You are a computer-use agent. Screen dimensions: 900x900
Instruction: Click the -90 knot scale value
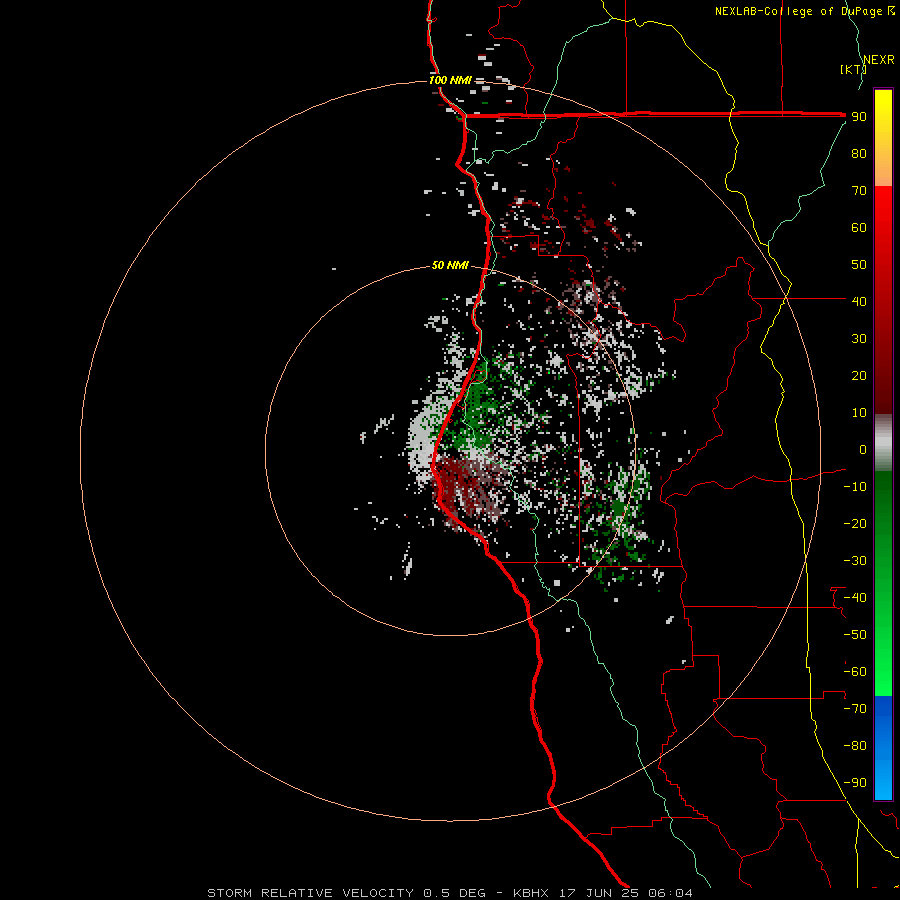click(x=855, y=783)
